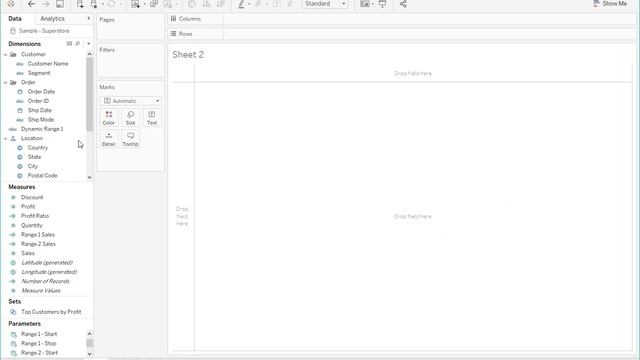
Task: Click the Redo forward arrow in toolbar
Action: [46, 4]
